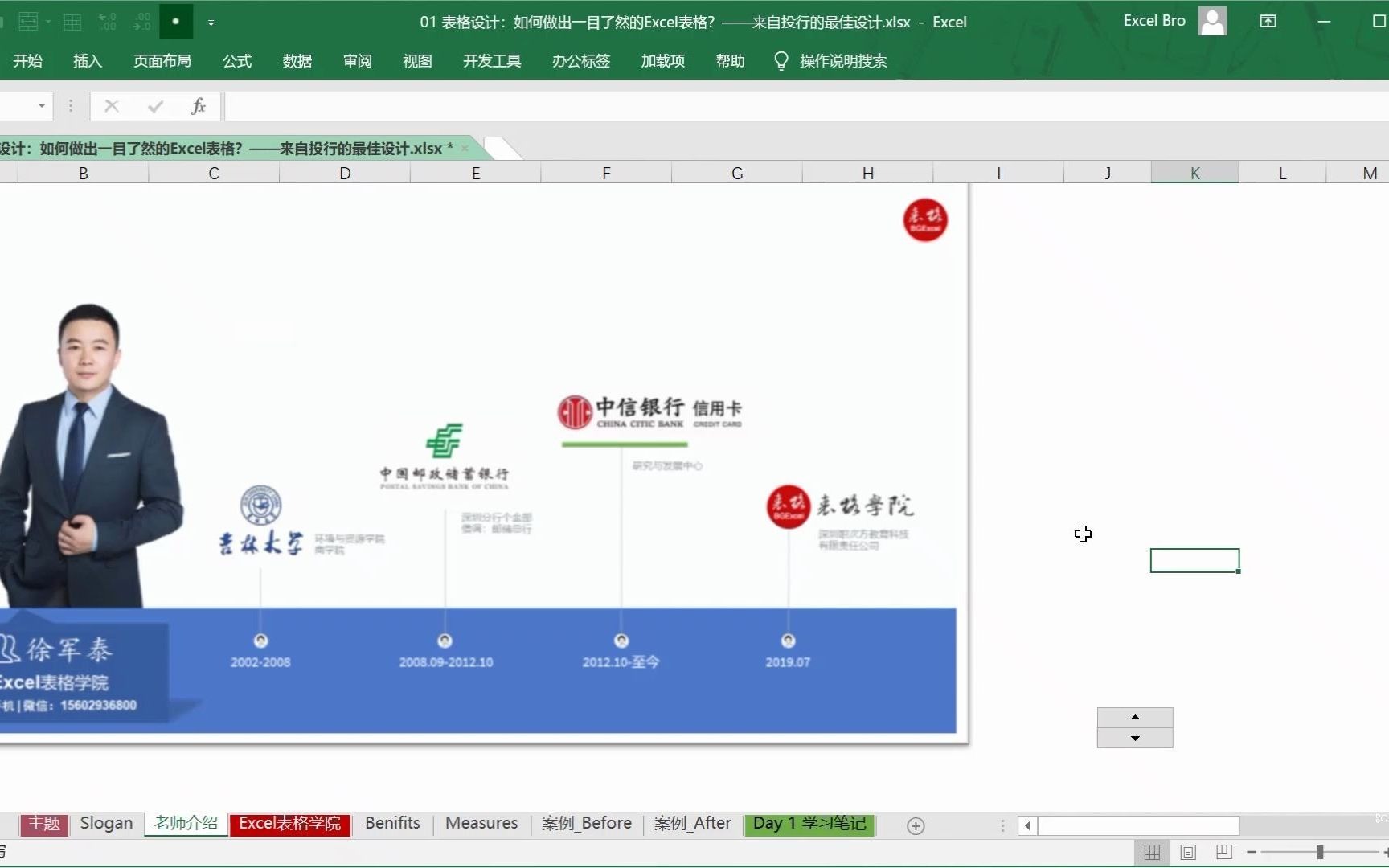Switch to the Benifits sheet tab

coord(392,824)
